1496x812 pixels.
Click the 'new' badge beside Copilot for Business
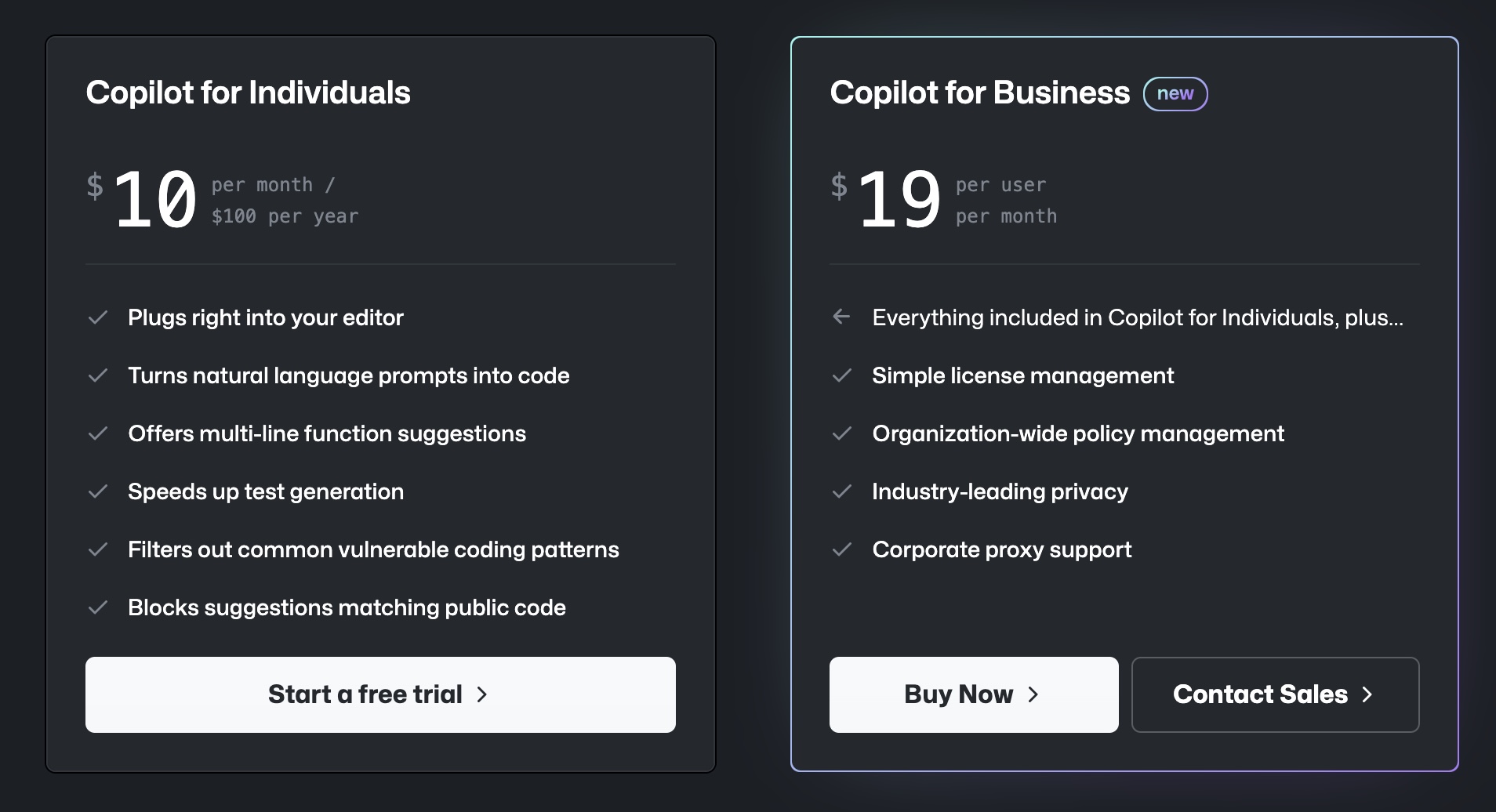pos(1175,94)
